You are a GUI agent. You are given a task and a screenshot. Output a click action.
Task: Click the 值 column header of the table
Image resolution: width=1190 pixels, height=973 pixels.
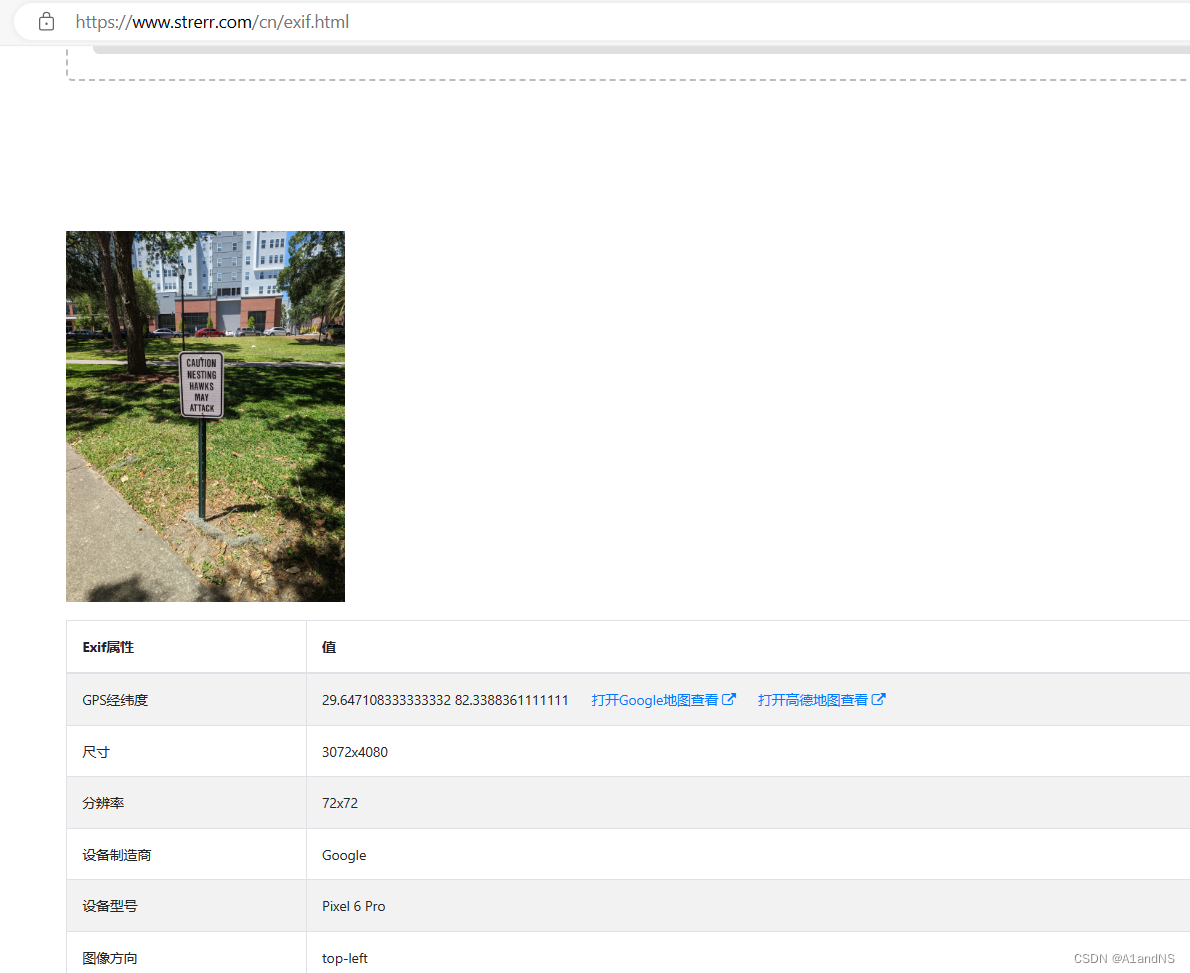point(329,646)
